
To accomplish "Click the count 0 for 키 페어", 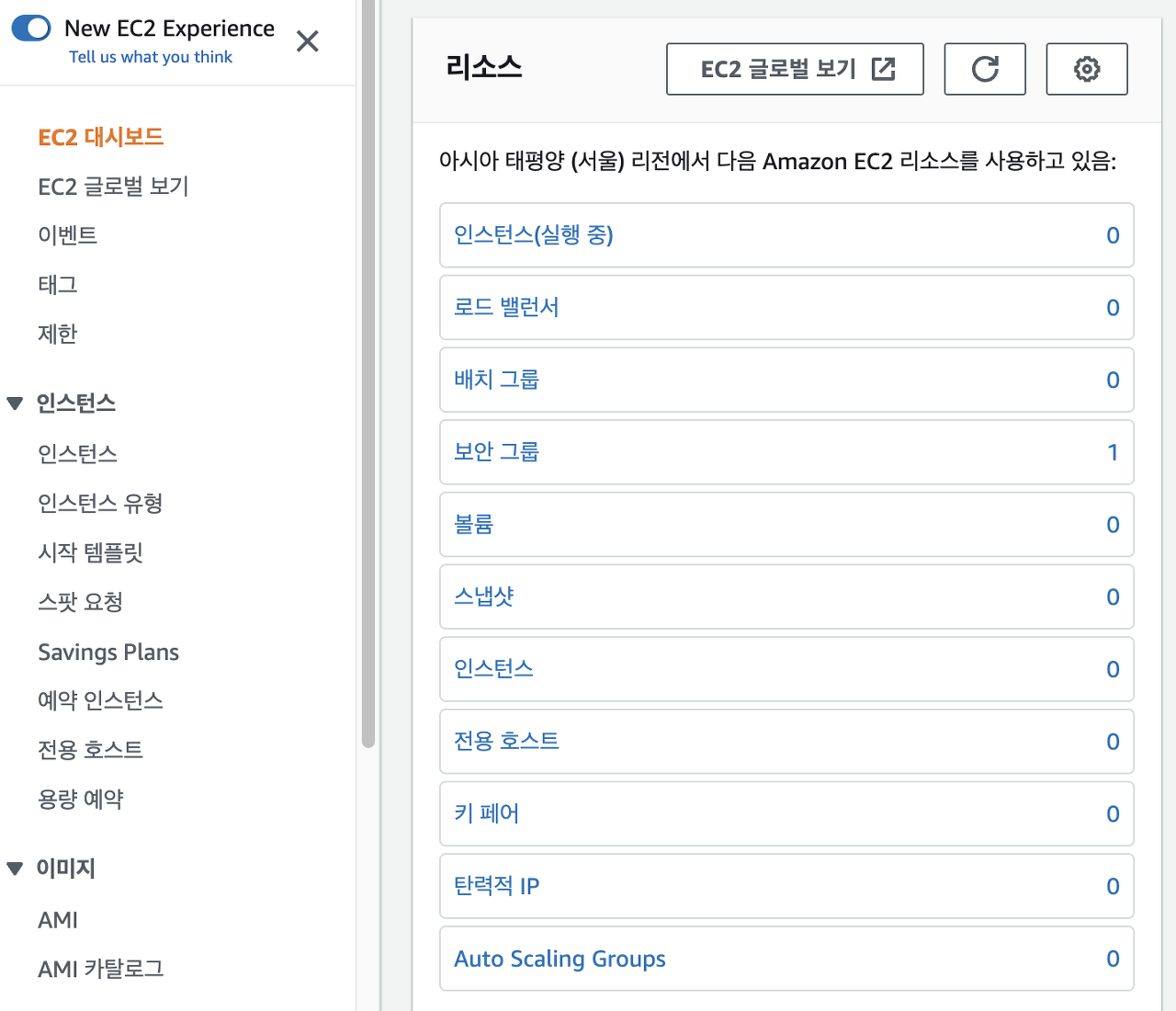I will click(1113, 814).
